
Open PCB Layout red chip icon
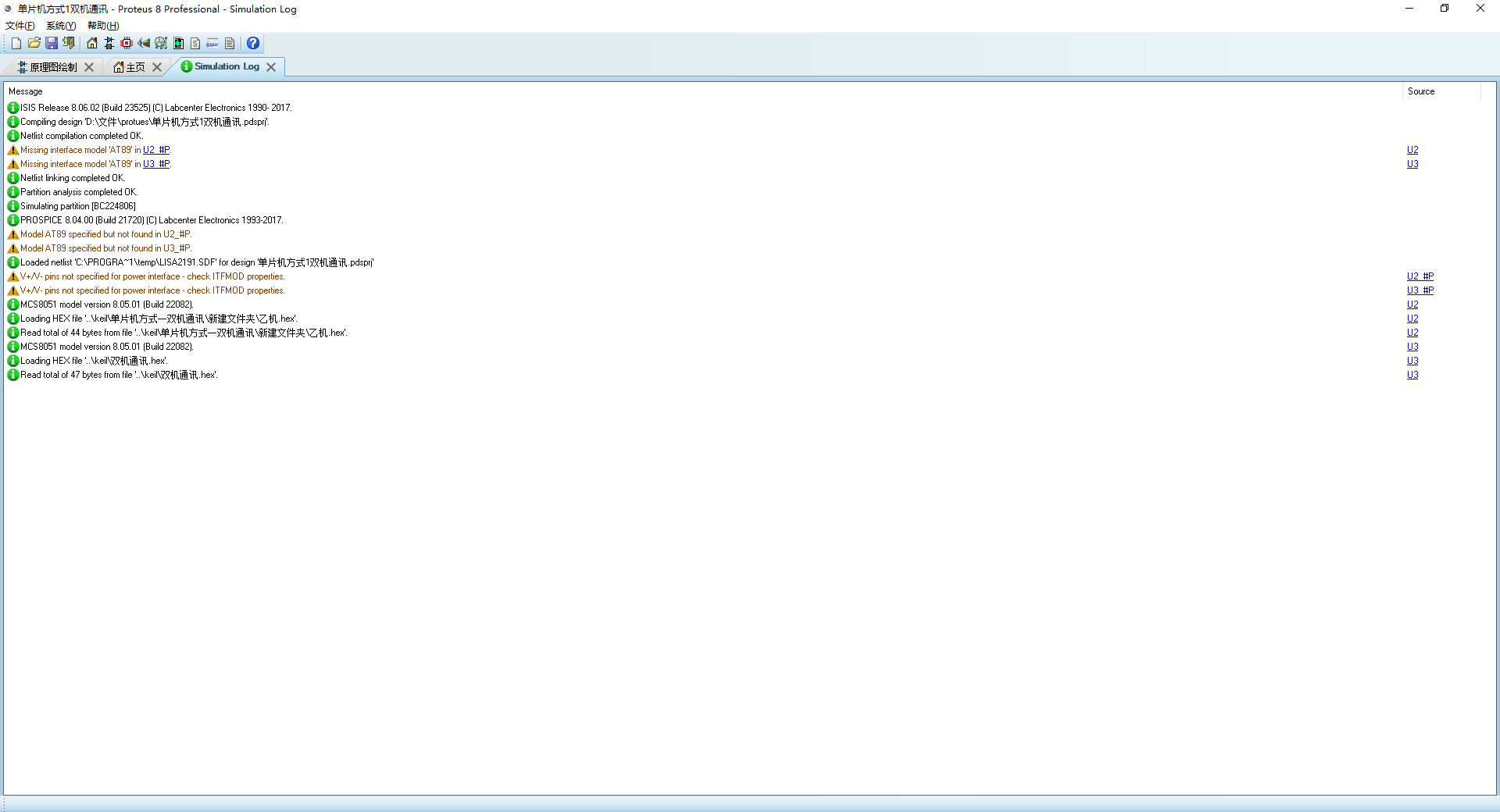coord(127,44)
